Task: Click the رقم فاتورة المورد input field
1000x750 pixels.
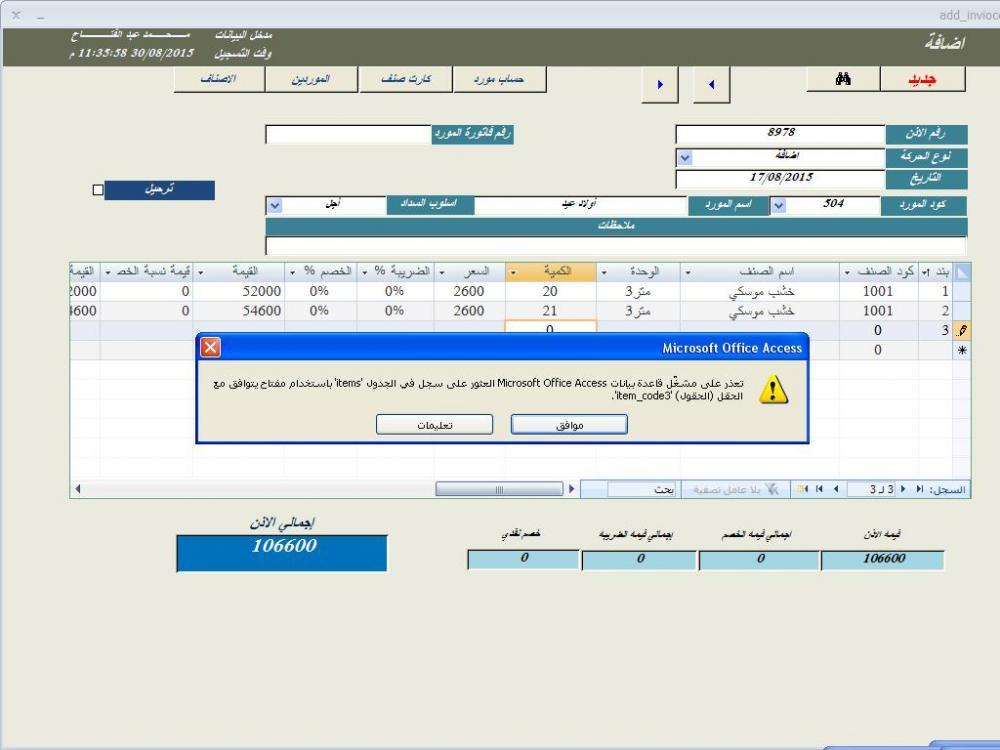Action: click(x=347, y=134)
